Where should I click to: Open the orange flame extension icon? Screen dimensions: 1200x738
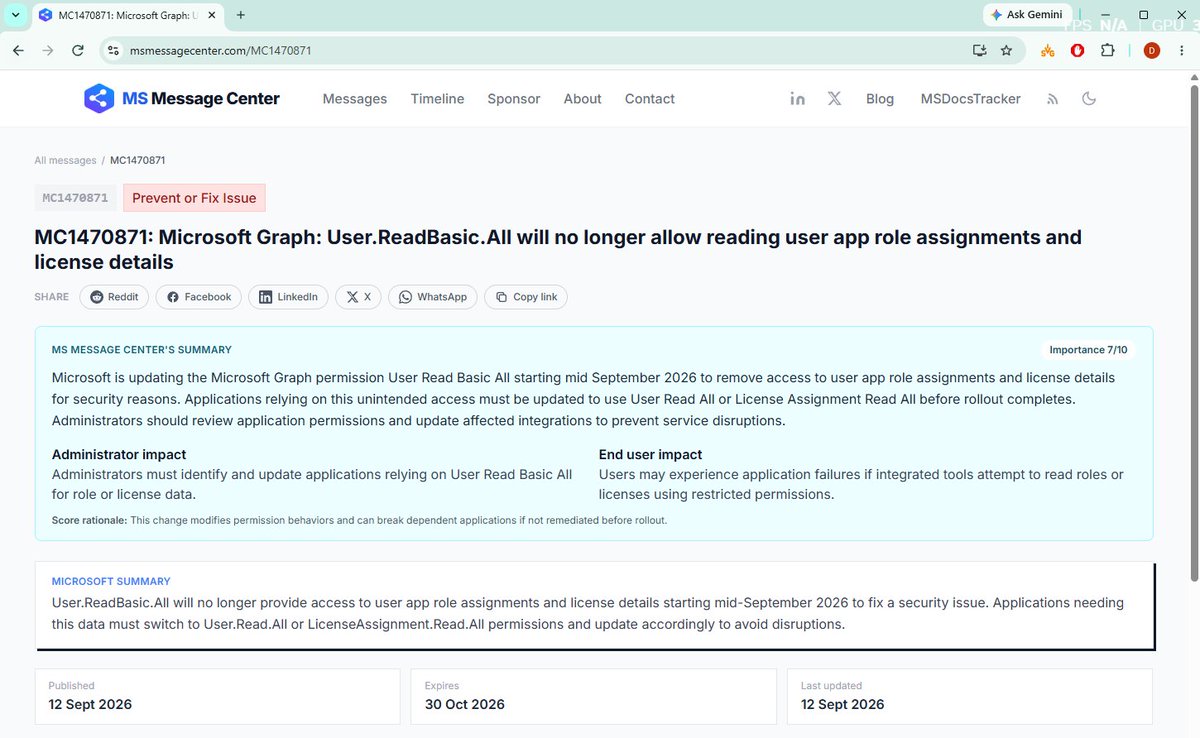(x=1048, y=50)
